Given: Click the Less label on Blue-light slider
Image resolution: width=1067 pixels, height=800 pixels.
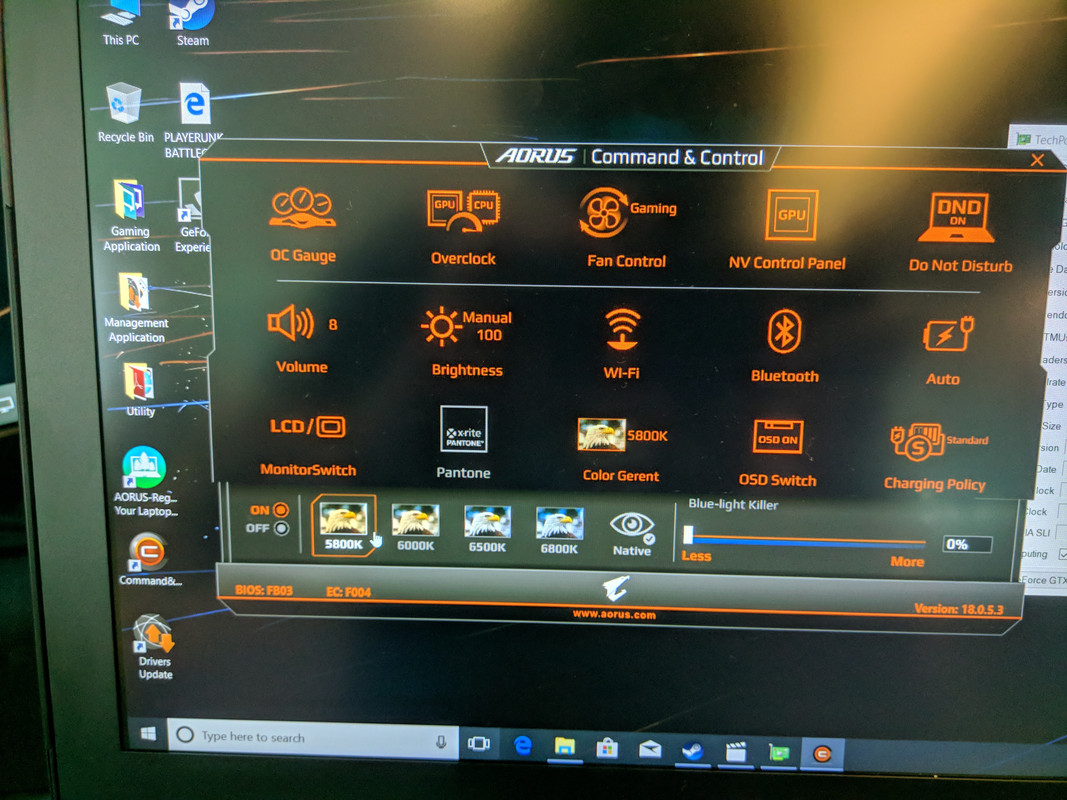Looking at the screenshot, I should click(x=696, y=556).
